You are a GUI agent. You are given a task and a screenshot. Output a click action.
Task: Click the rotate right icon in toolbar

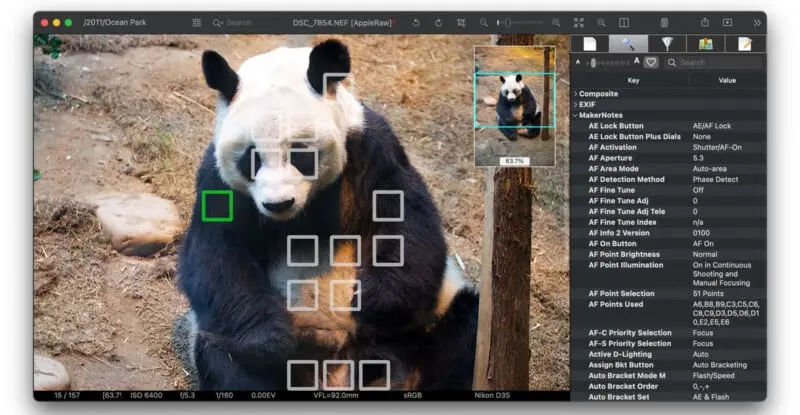pos(438,22)
